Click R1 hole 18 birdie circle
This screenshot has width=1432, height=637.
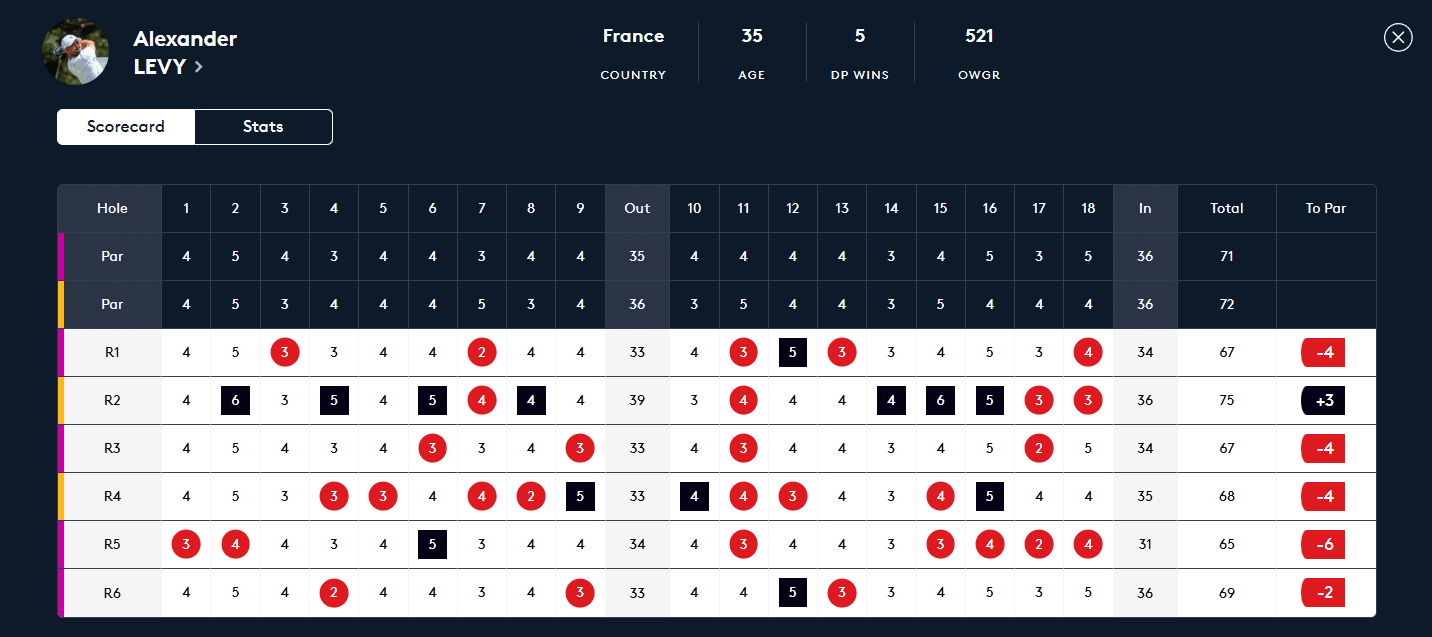click(1088, 352)
